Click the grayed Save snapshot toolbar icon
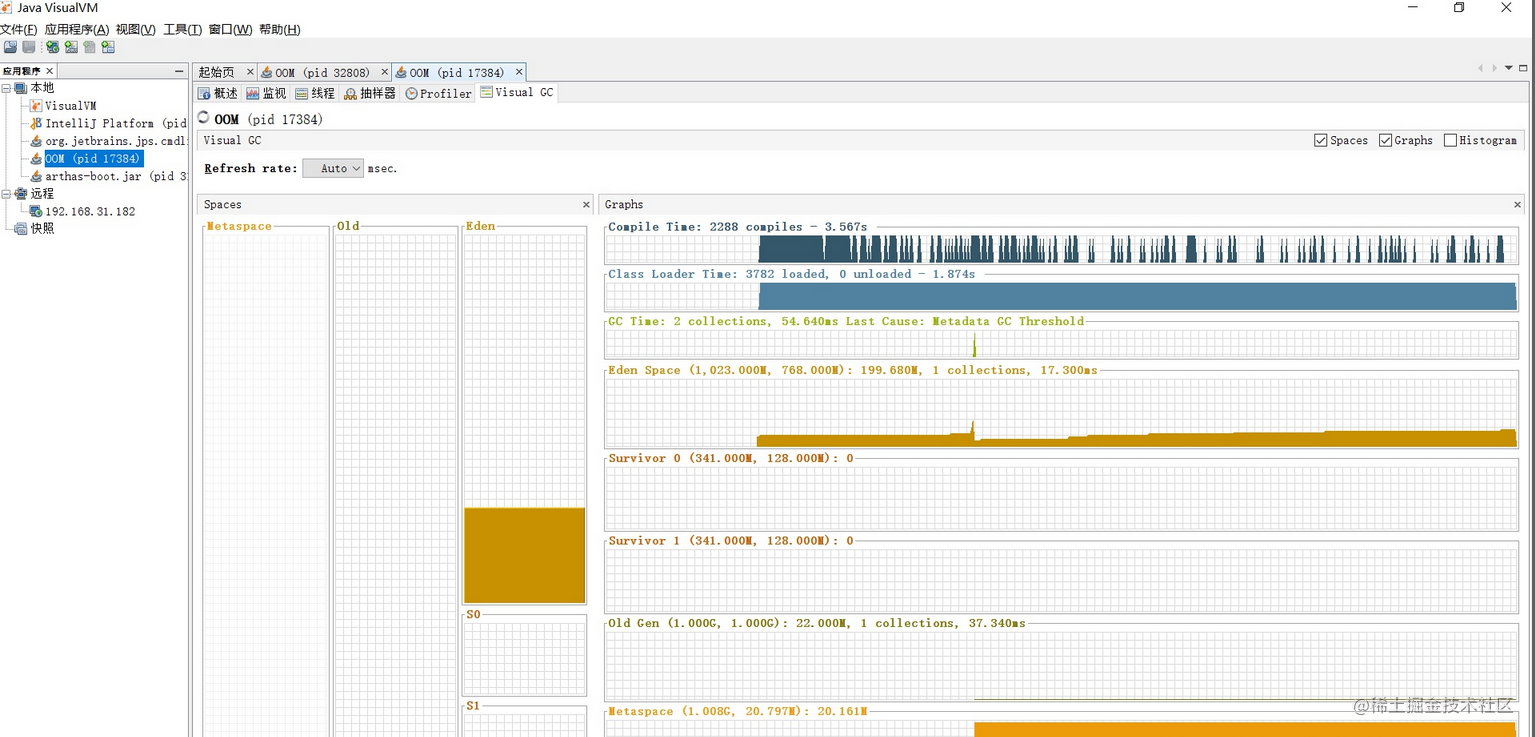Image resolution: width=1535 pixels, height=737 pixels. [x=29, y=47]
